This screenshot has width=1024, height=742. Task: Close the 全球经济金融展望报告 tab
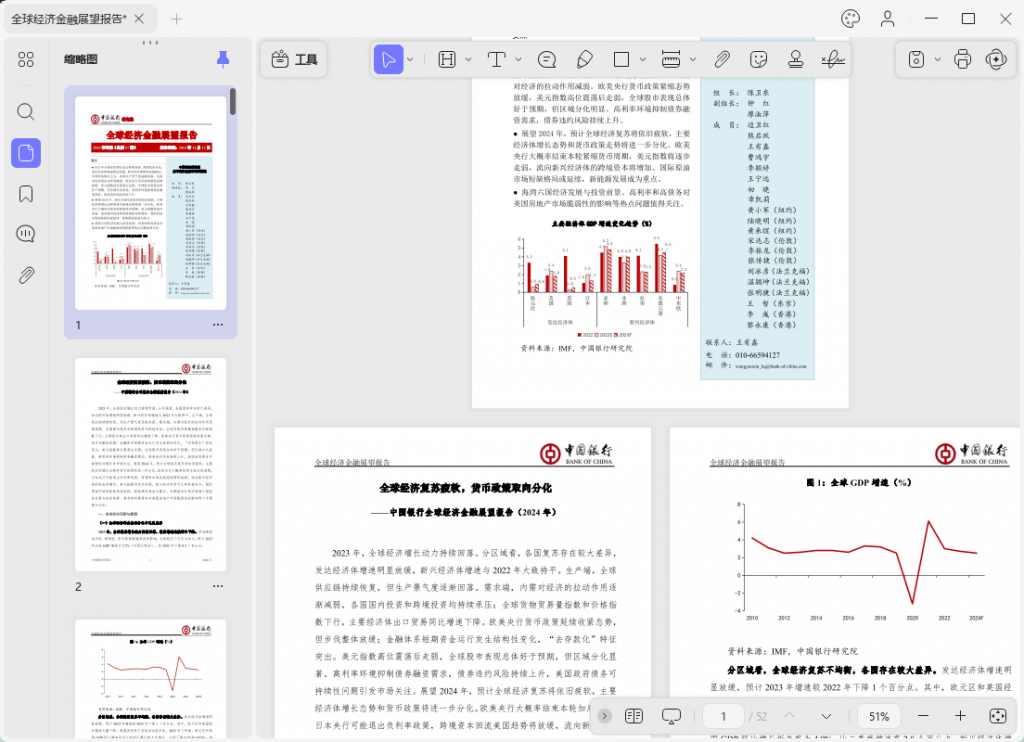(x=139, y=19)
